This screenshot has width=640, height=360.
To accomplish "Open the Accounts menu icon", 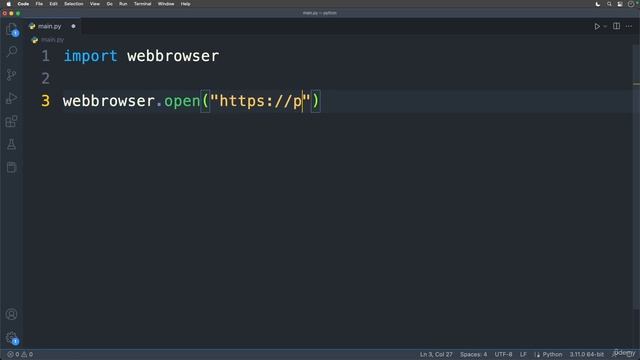I will click(11, 314).
